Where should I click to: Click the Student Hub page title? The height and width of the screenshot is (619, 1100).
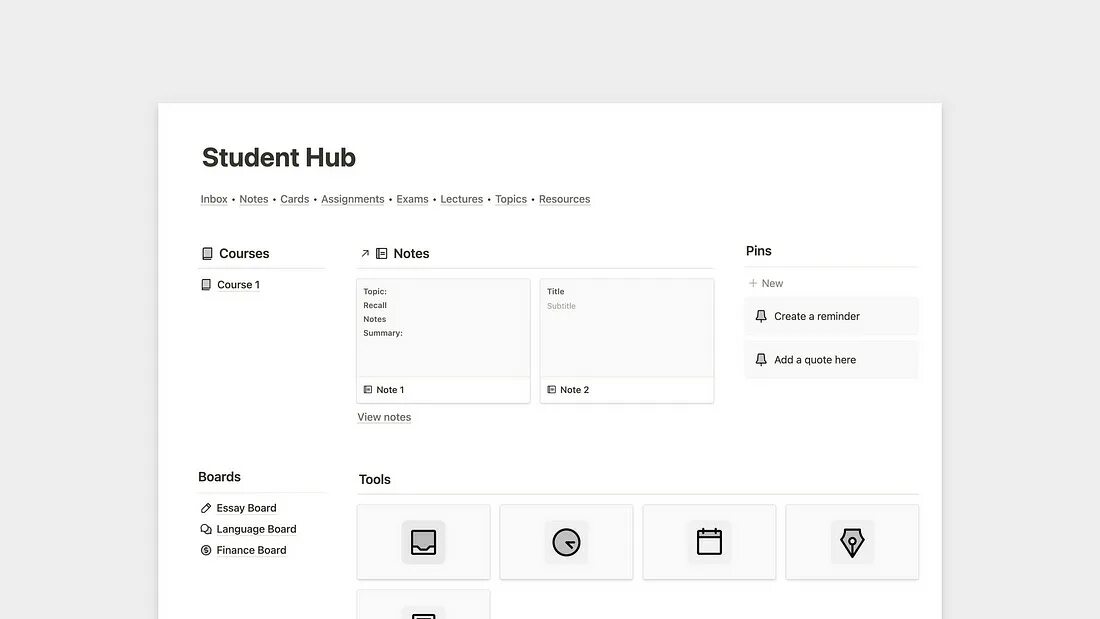tap(279, 158)
